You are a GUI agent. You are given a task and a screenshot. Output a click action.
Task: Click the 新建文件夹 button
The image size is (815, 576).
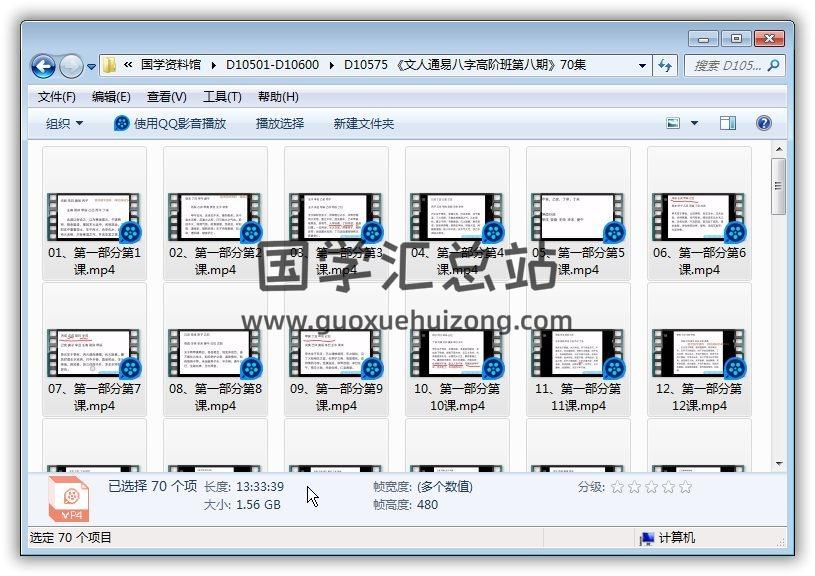click(x=364, y=124)
